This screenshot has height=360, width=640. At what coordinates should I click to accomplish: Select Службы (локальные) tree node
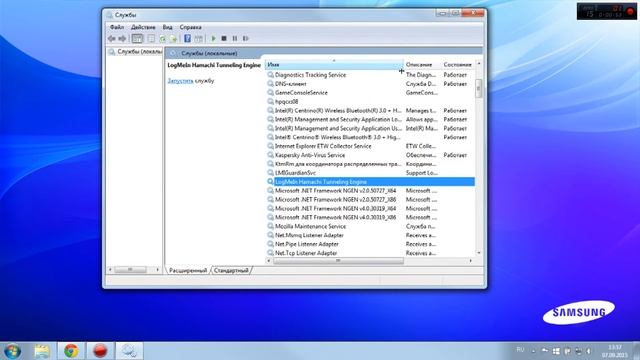pos(135,52)
